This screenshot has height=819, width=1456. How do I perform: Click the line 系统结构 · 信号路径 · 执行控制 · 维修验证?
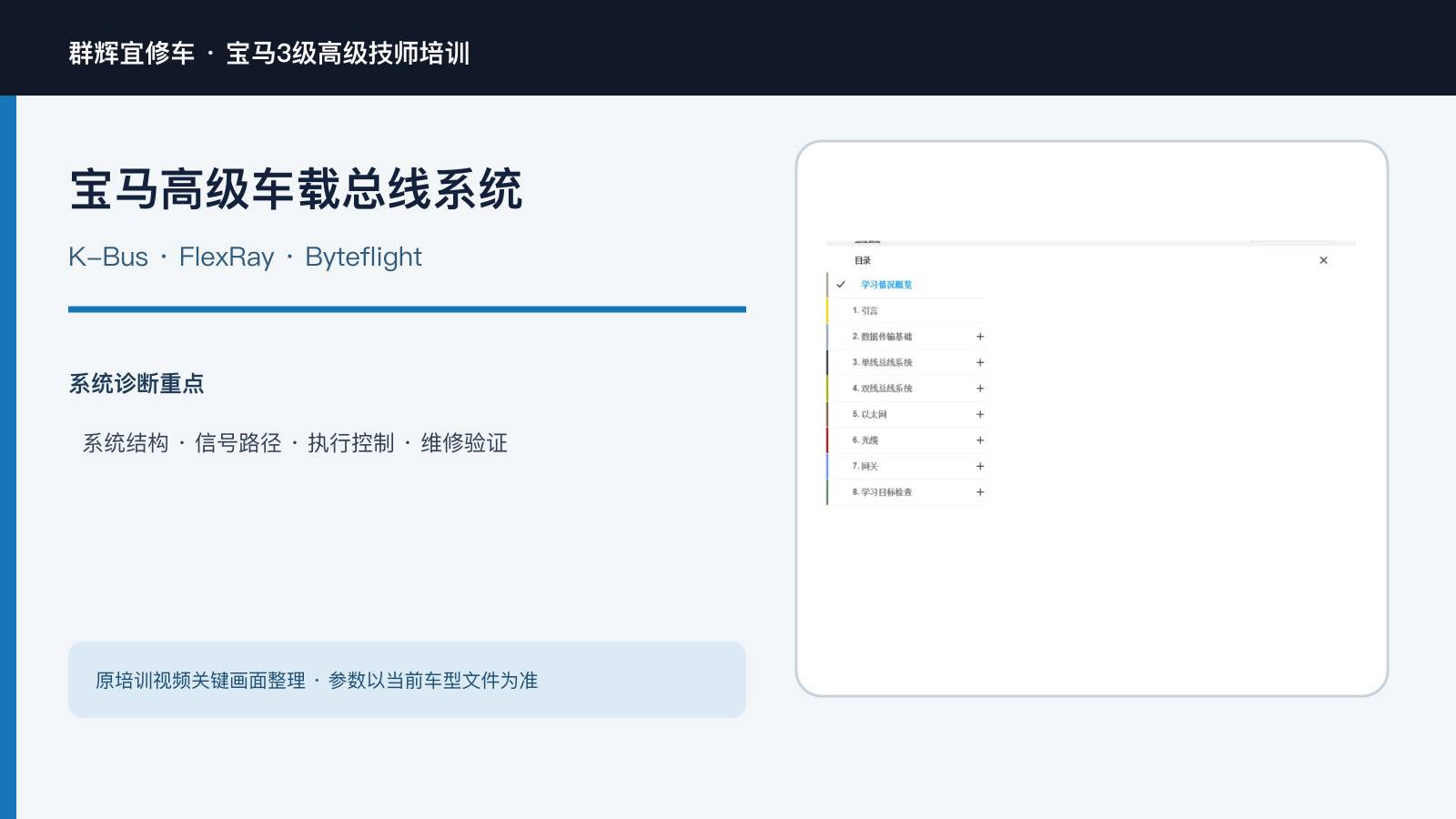[x=295, y=443]
